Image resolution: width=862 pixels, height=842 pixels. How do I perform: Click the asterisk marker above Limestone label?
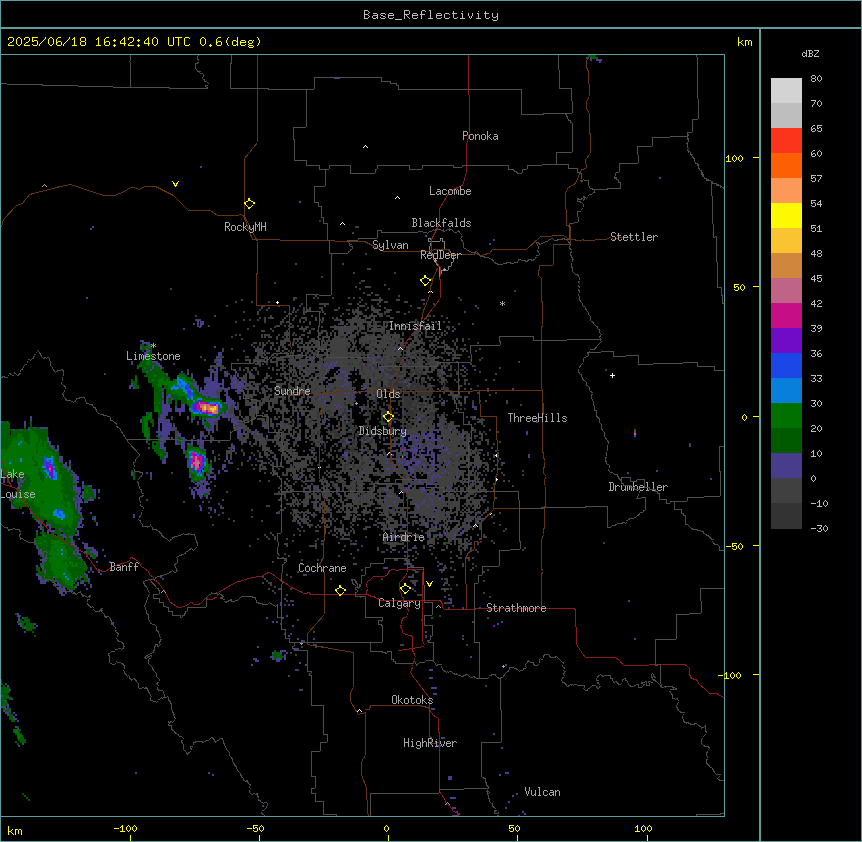153,346
